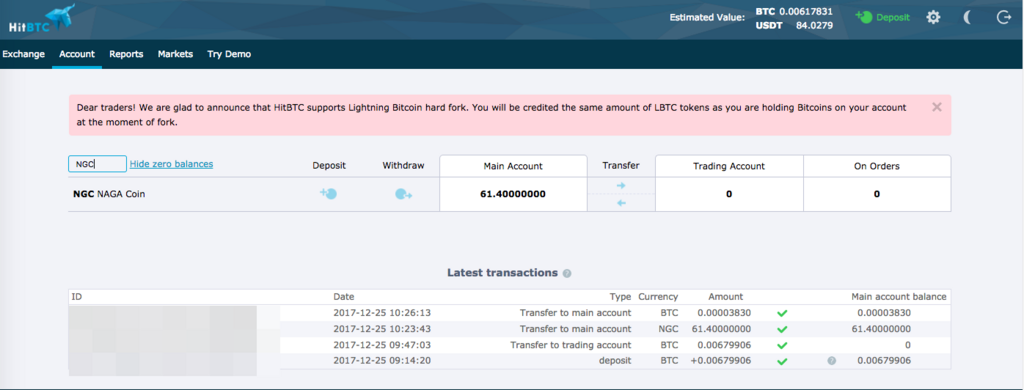Transfer NGC to main account with left arrow
The height and width of the screenshot is (390, 1024).
click(621, 203)
